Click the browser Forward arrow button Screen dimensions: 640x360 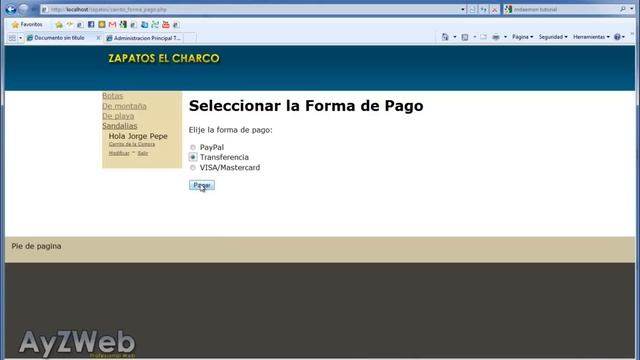click(24, 9)
